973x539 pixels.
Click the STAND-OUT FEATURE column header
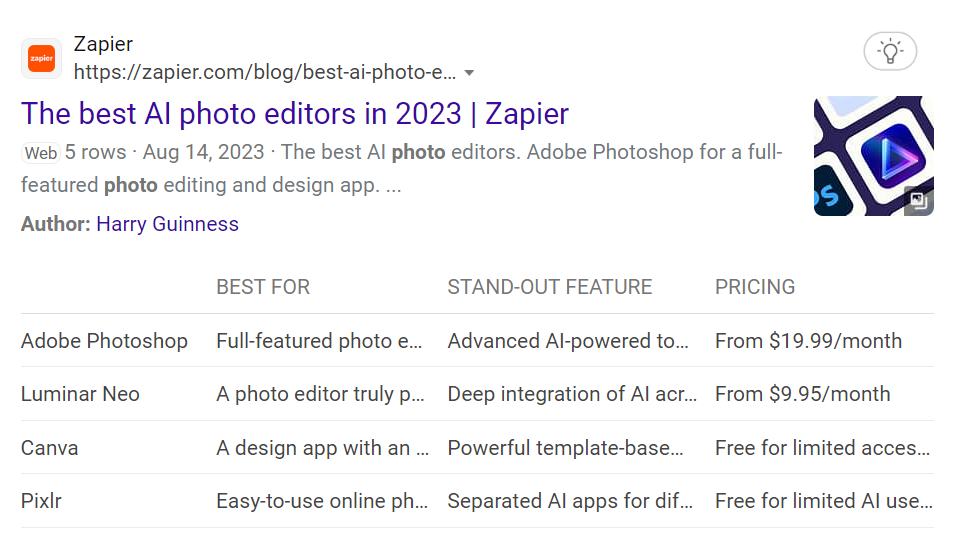550,287
